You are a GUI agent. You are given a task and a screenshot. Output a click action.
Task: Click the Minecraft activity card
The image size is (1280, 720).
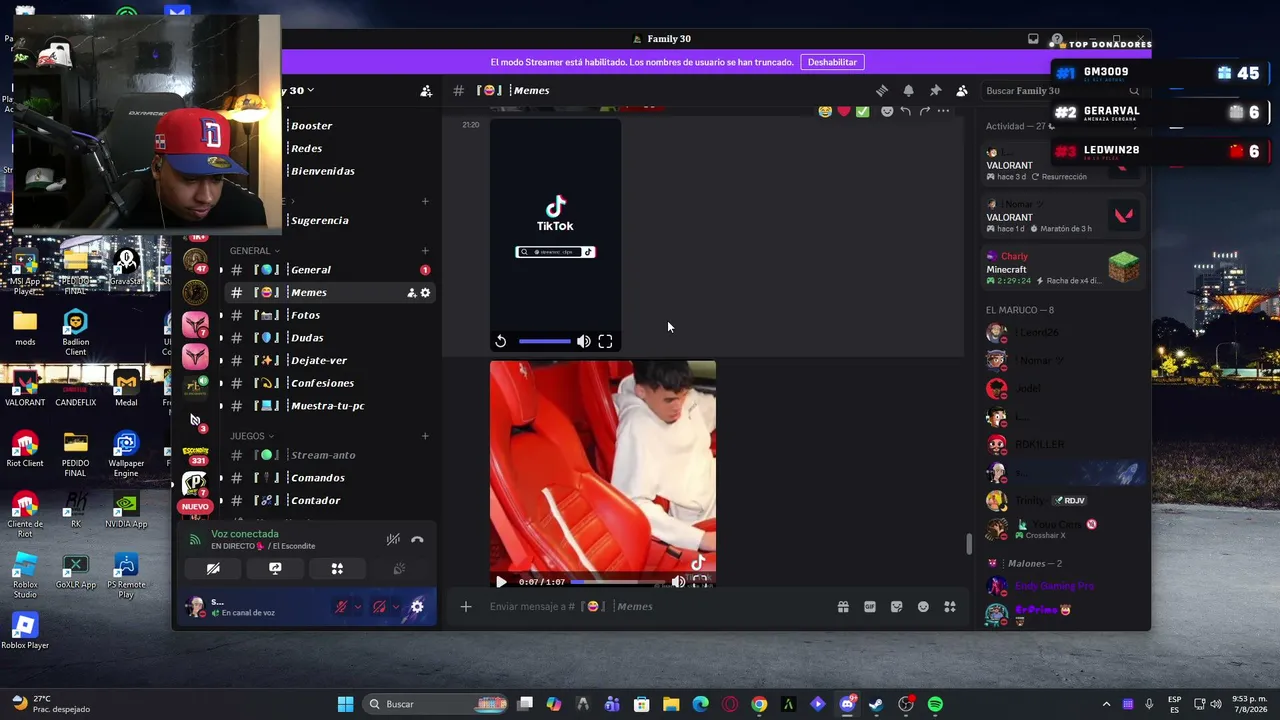tap(1063, 268)
